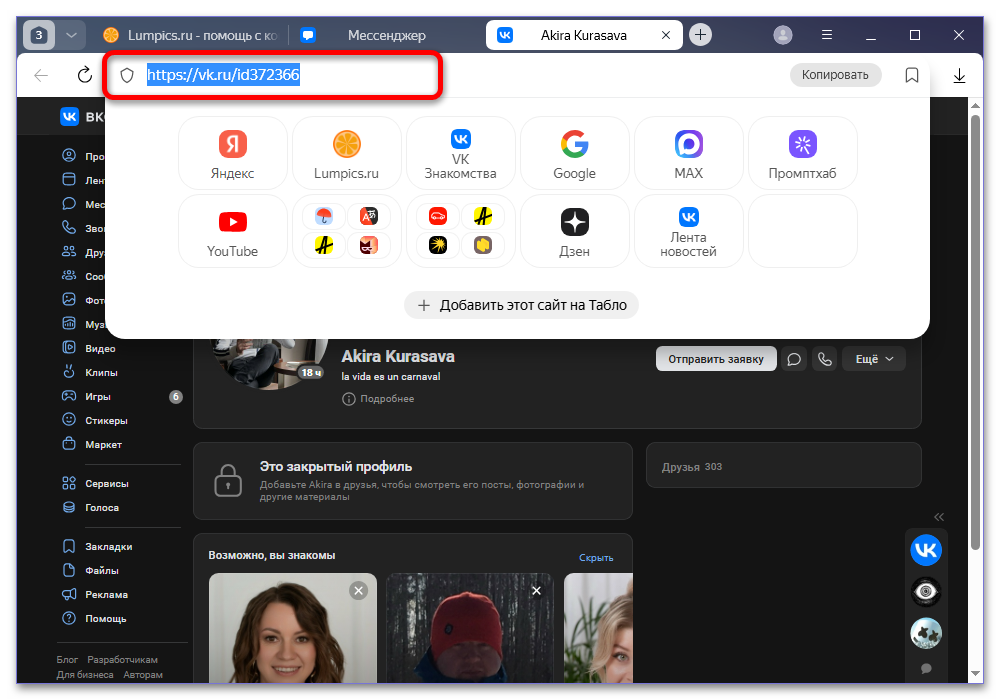Bookmark this page with the bookmark icon
The width and height of the screenshot is (1000, 700).
pyautogui.click(x=911, y=75)
